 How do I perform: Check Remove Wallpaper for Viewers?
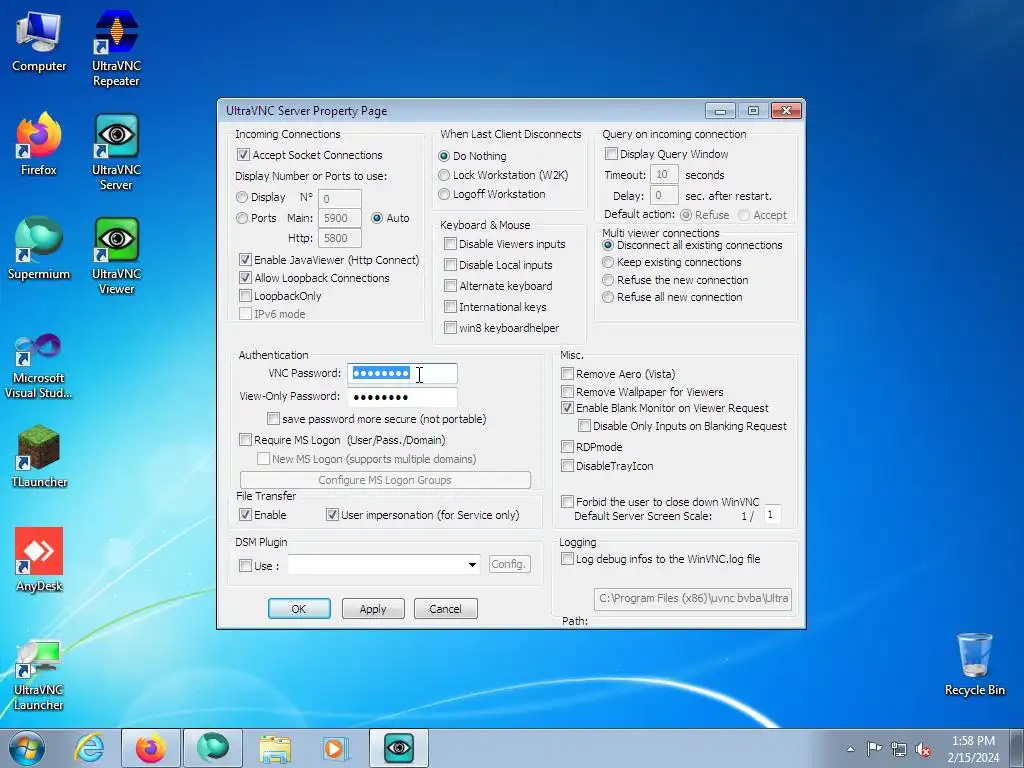tap(568, 392)
